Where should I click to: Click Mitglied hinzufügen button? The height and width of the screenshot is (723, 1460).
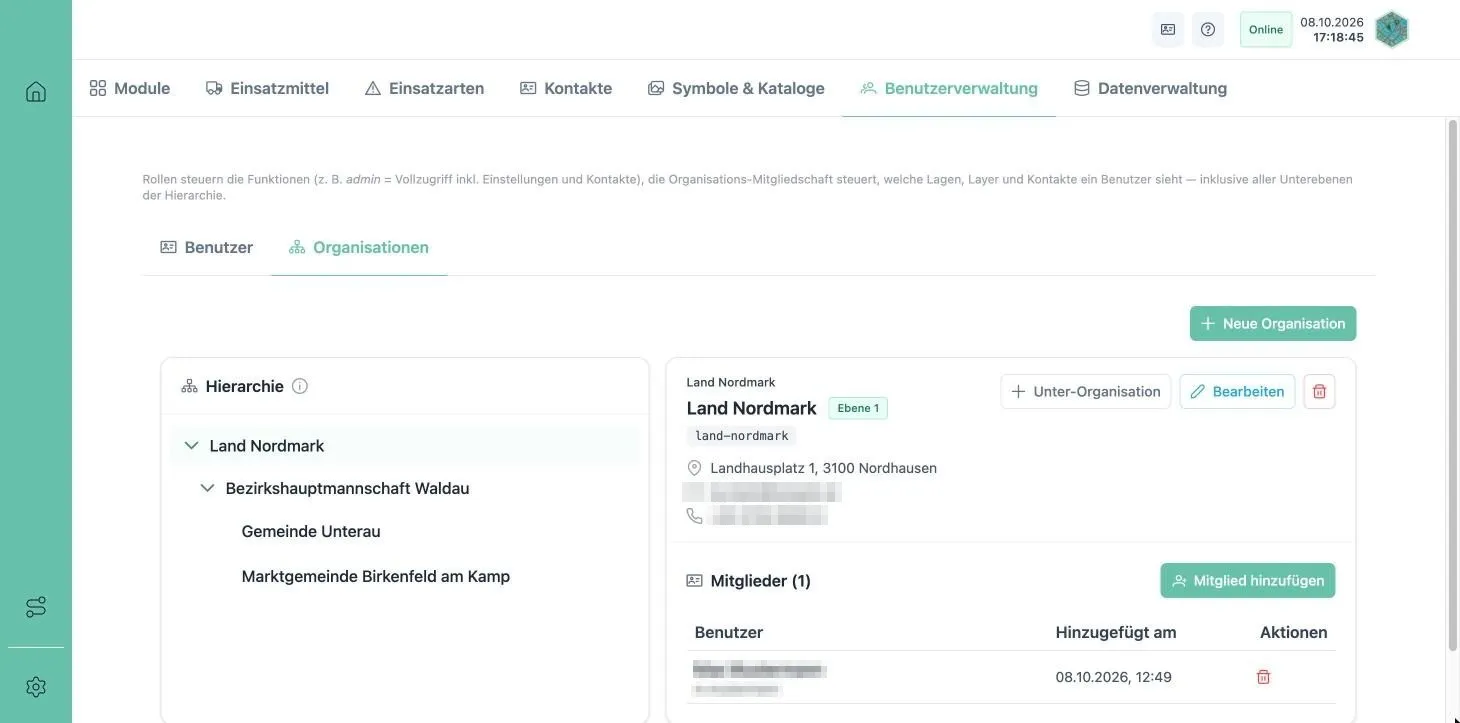click(1248, 580)
